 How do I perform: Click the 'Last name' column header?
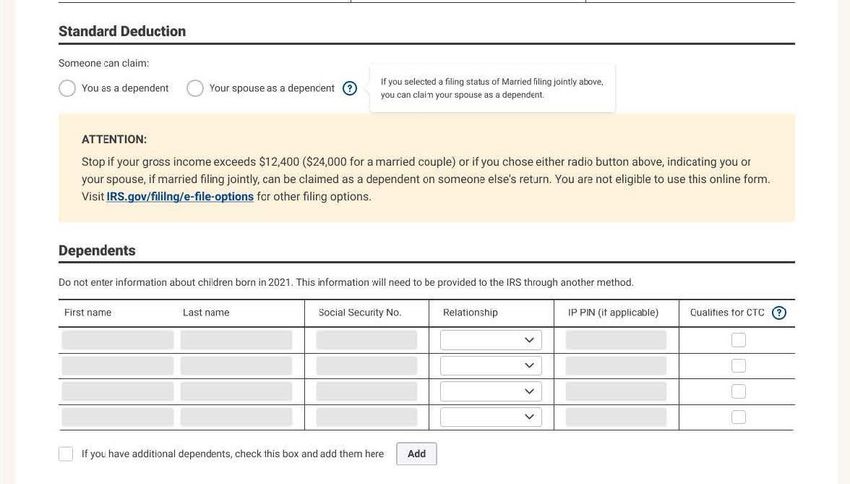click(206, 313)
